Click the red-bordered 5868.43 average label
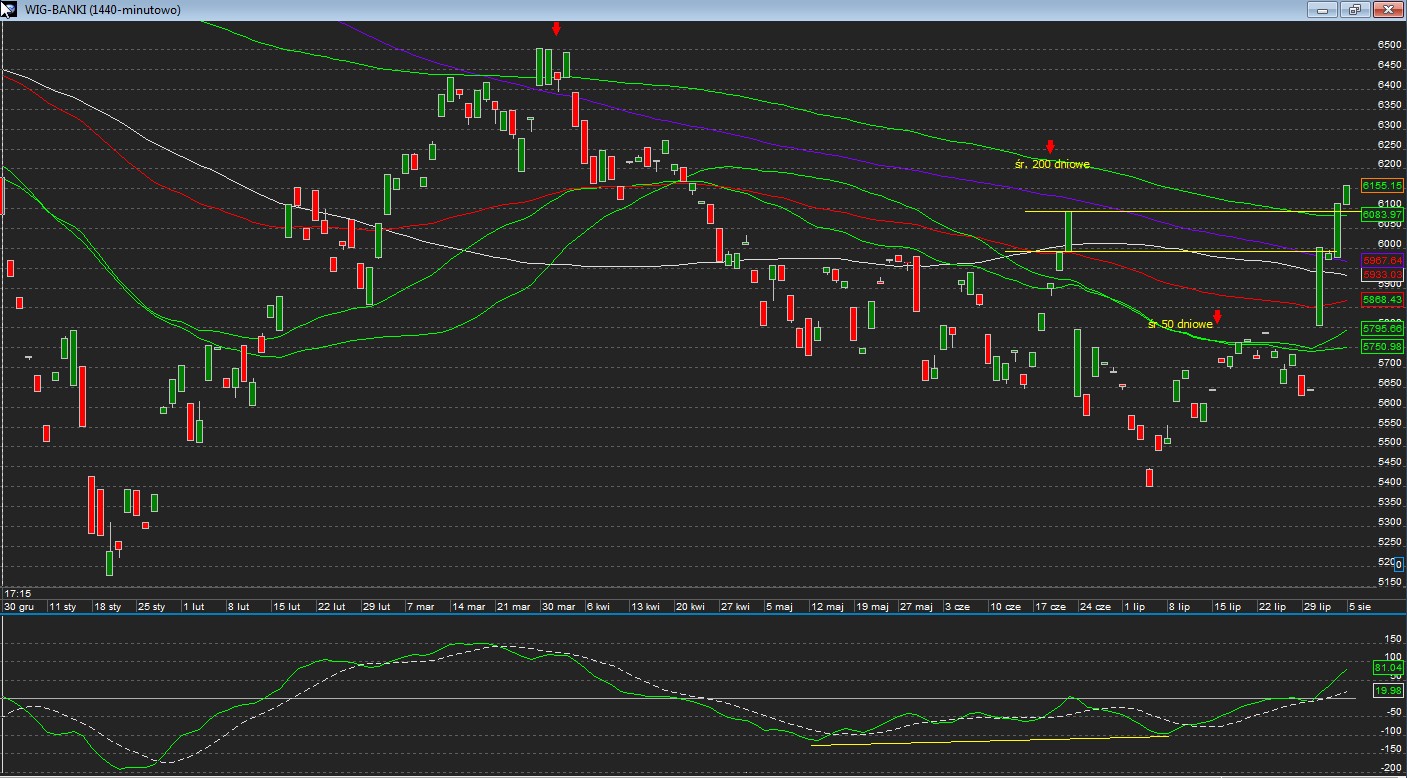Image resolution: width=1407 pixels, height=778 pixels. click(1382, 299)
